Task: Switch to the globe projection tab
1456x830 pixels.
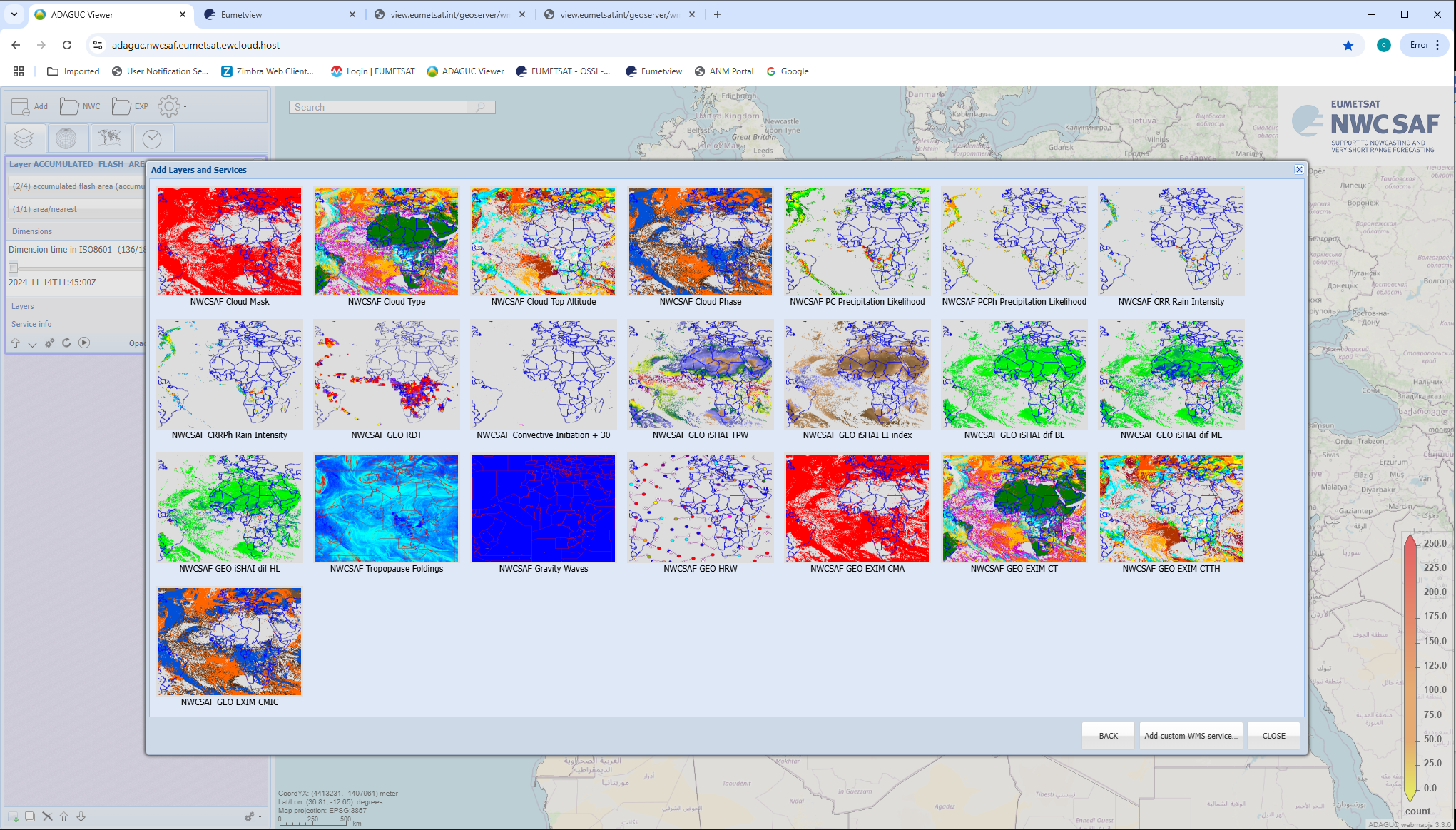Action: (x=66, y=138)
